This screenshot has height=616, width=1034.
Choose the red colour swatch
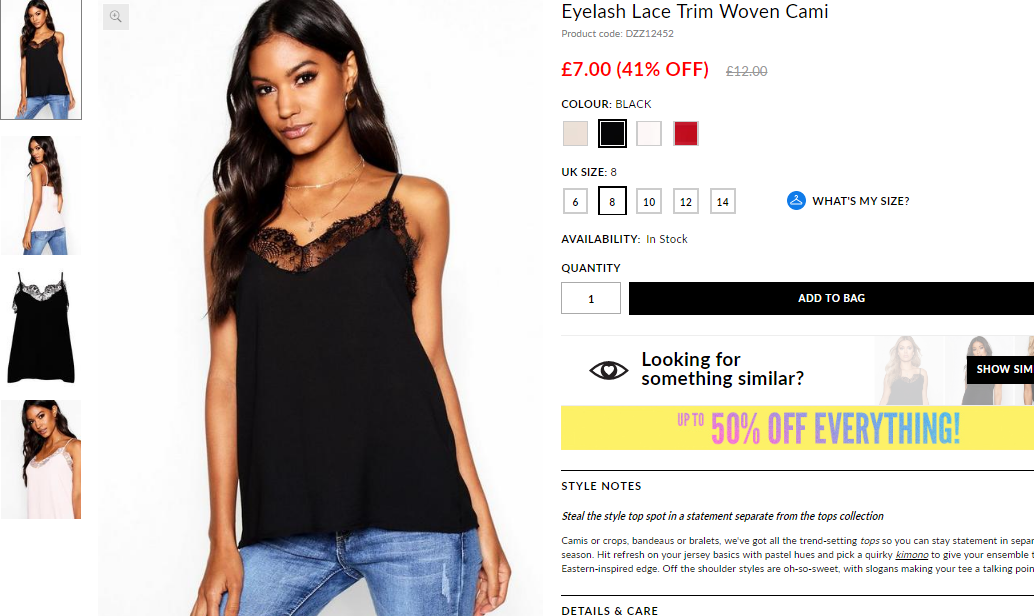686,134
